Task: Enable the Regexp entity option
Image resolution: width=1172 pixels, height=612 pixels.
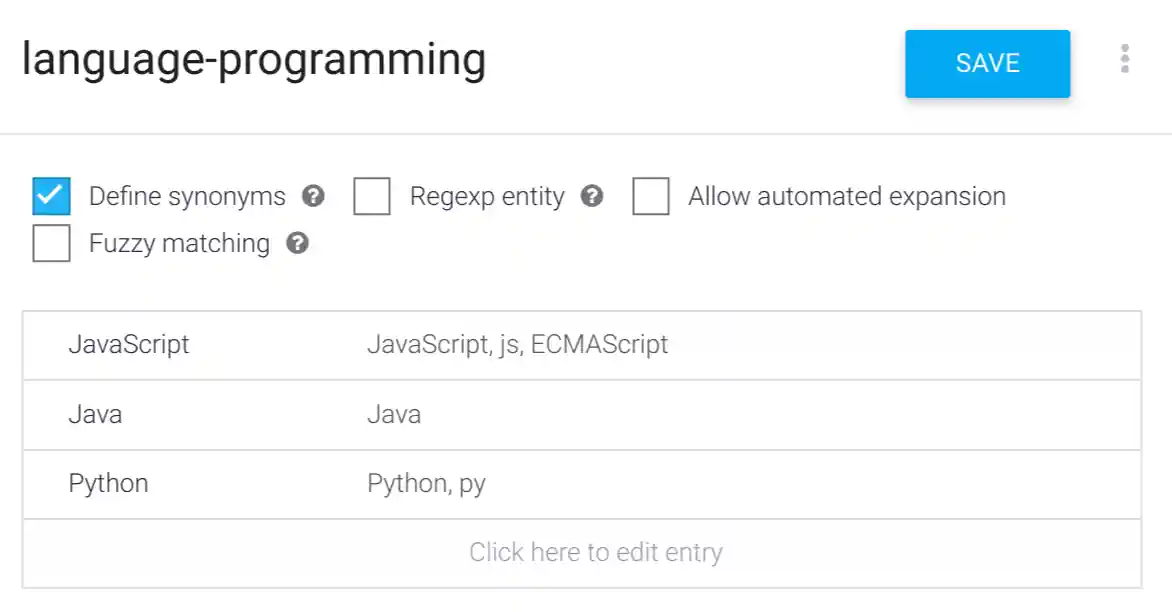Action: pyautogui.click(x=372, y=197)
